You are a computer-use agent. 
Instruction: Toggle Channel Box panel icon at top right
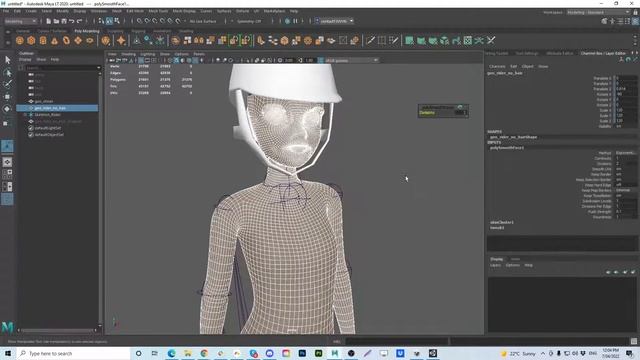click(635, 21)
